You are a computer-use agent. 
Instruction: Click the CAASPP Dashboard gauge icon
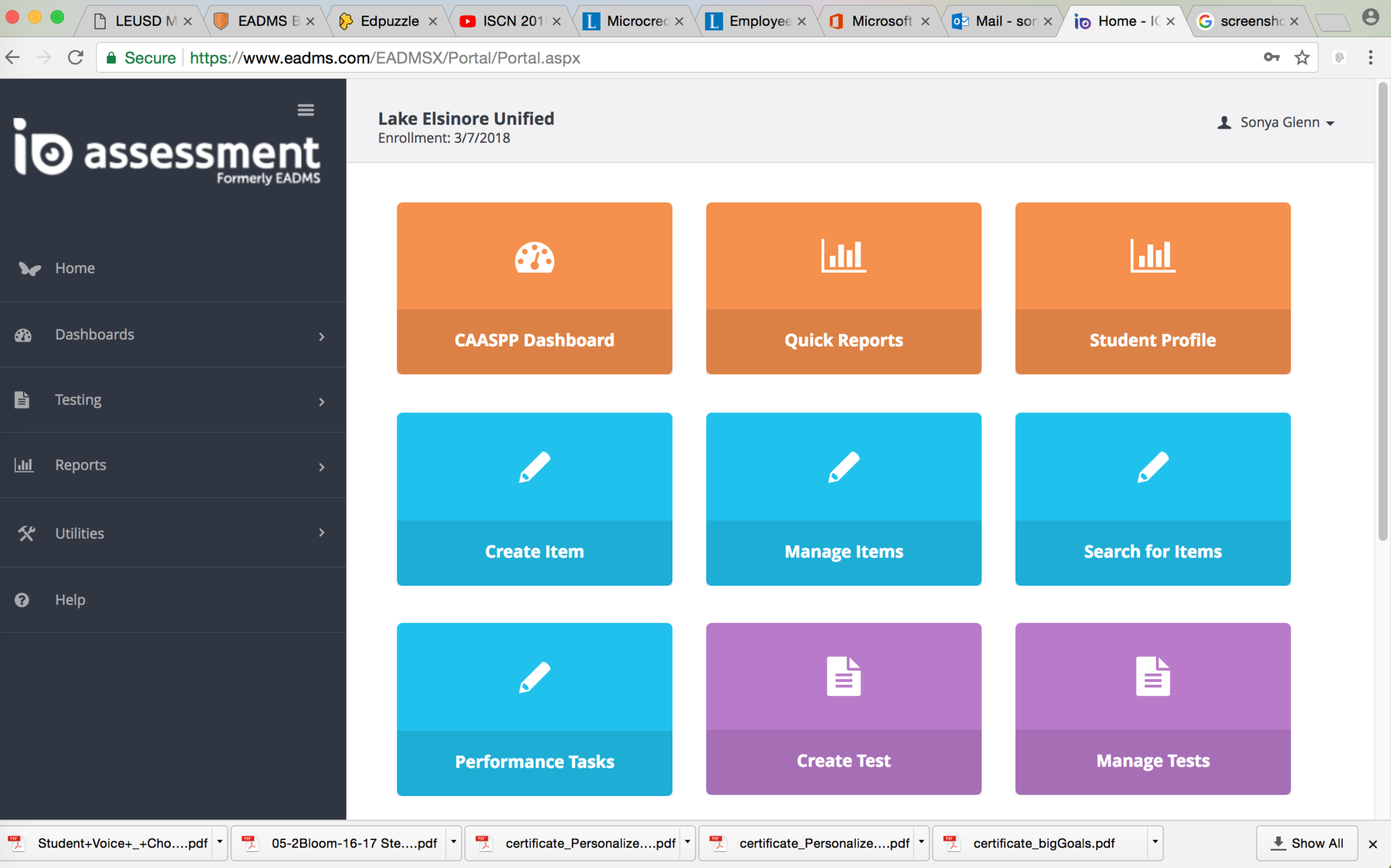(x=535, y=257)
